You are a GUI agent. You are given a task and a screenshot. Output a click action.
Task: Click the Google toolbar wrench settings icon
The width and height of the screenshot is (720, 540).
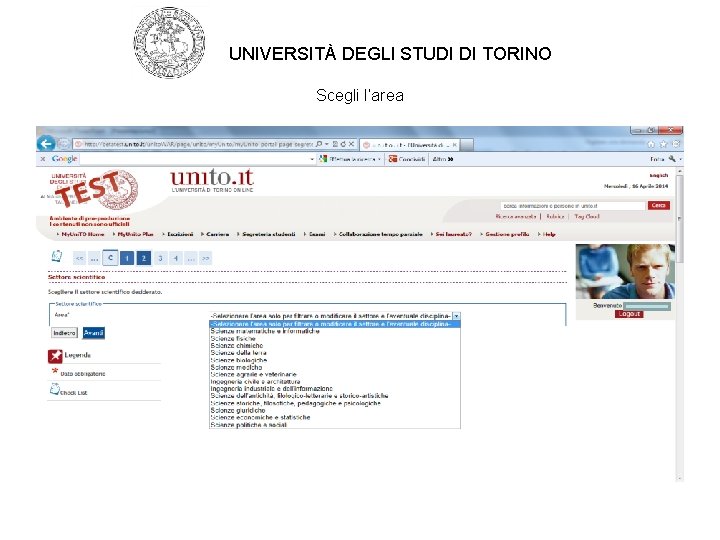pyautogui.click(x=672, y=159)
